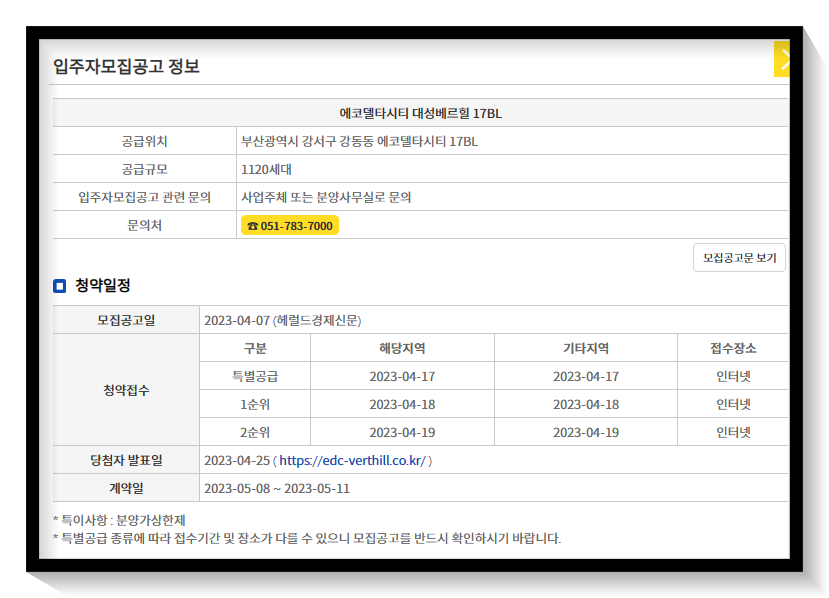Image resolution: width=829 pixels, height=598 pixels.
Task: Click the 에코델타시티 대성베르힐 17BL title
Action: click(x=420, y=113)
